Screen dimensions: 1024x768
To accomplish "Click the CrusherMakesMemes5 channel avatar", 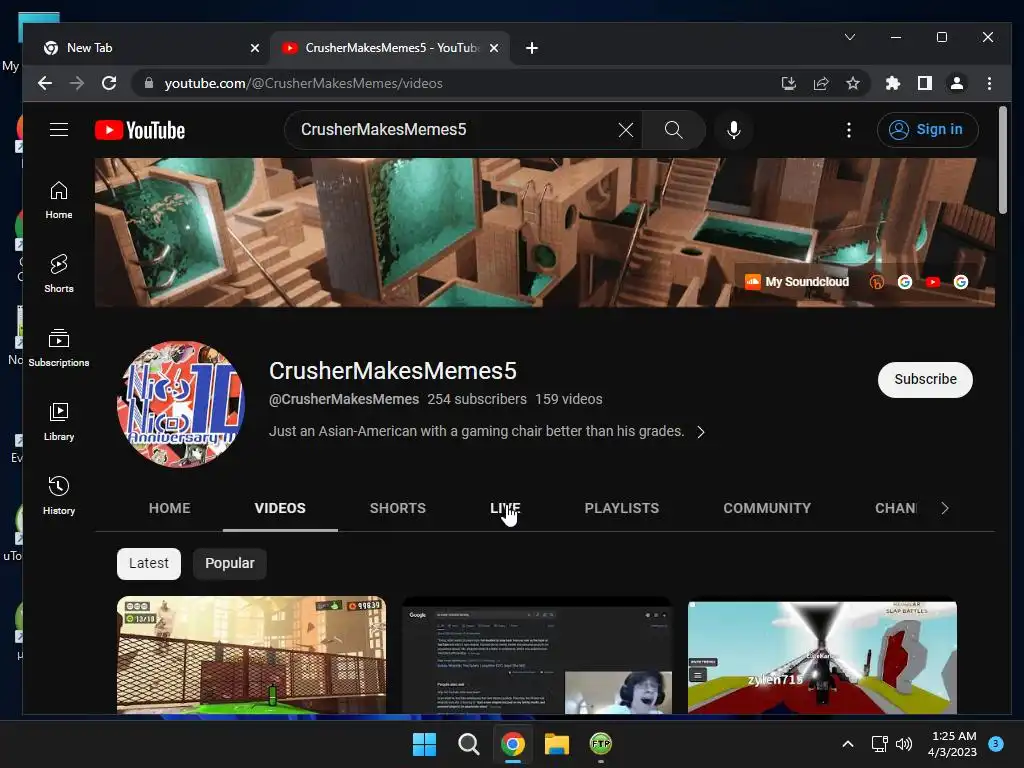I will click(181, 404).
